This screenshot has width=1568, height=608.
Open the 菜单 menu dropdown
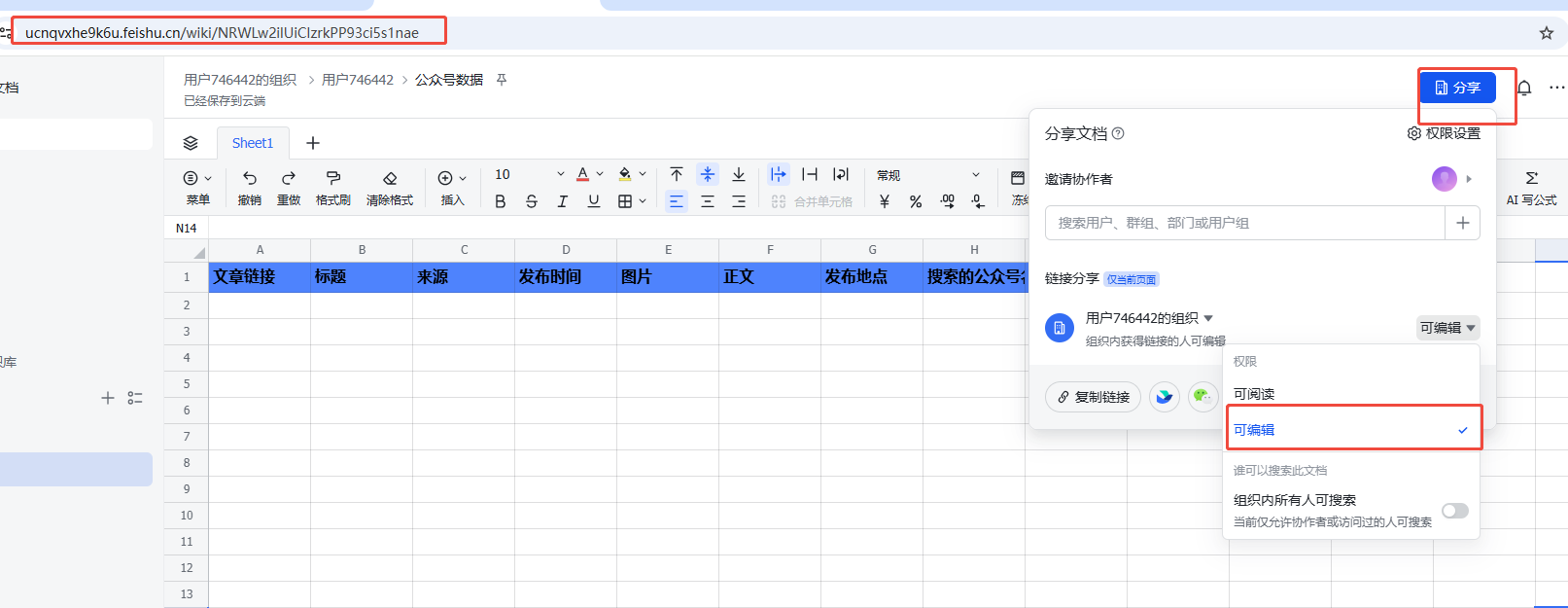coord(198,187)
